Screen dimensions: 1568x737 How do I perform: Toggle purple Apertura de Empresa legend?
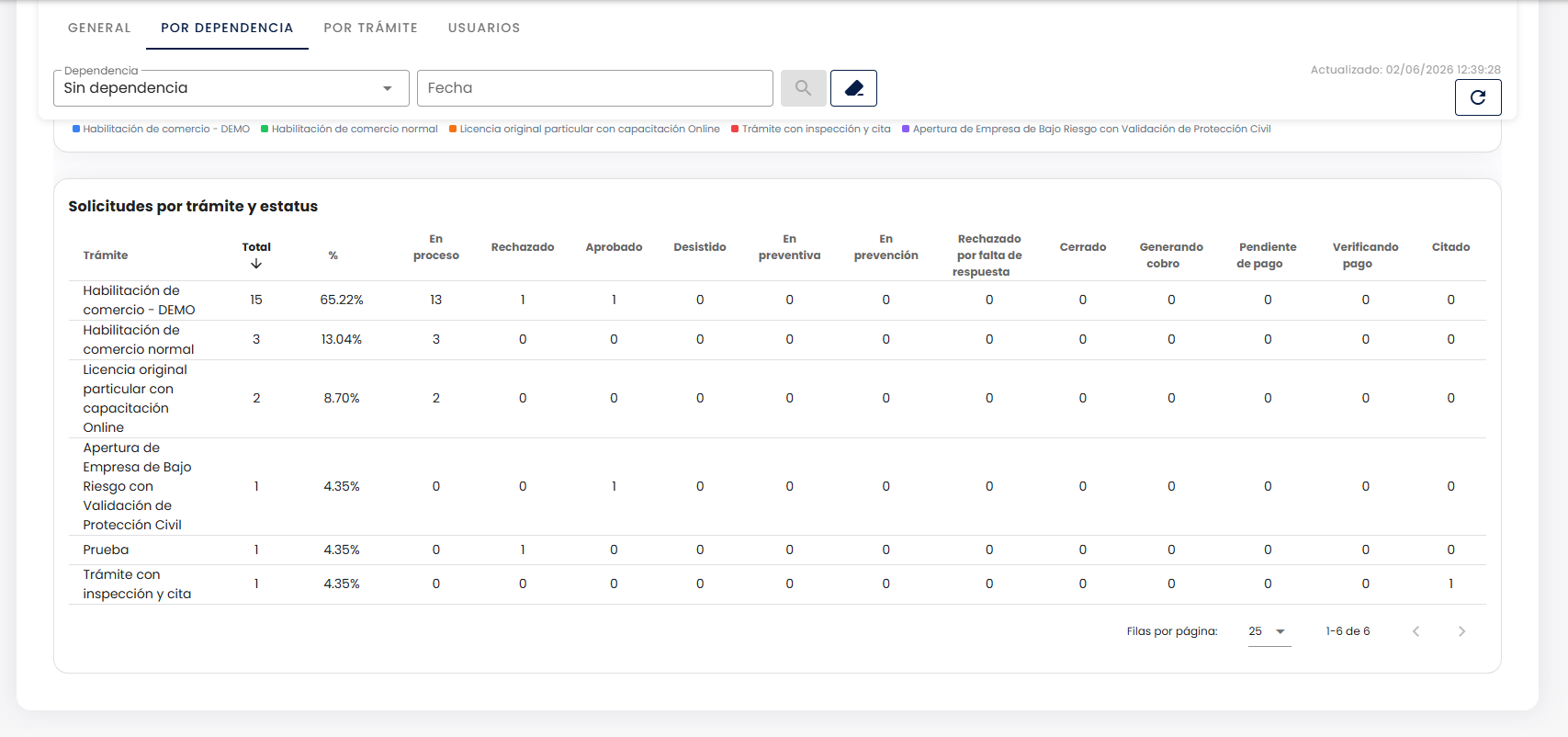tap(1087, 129)
